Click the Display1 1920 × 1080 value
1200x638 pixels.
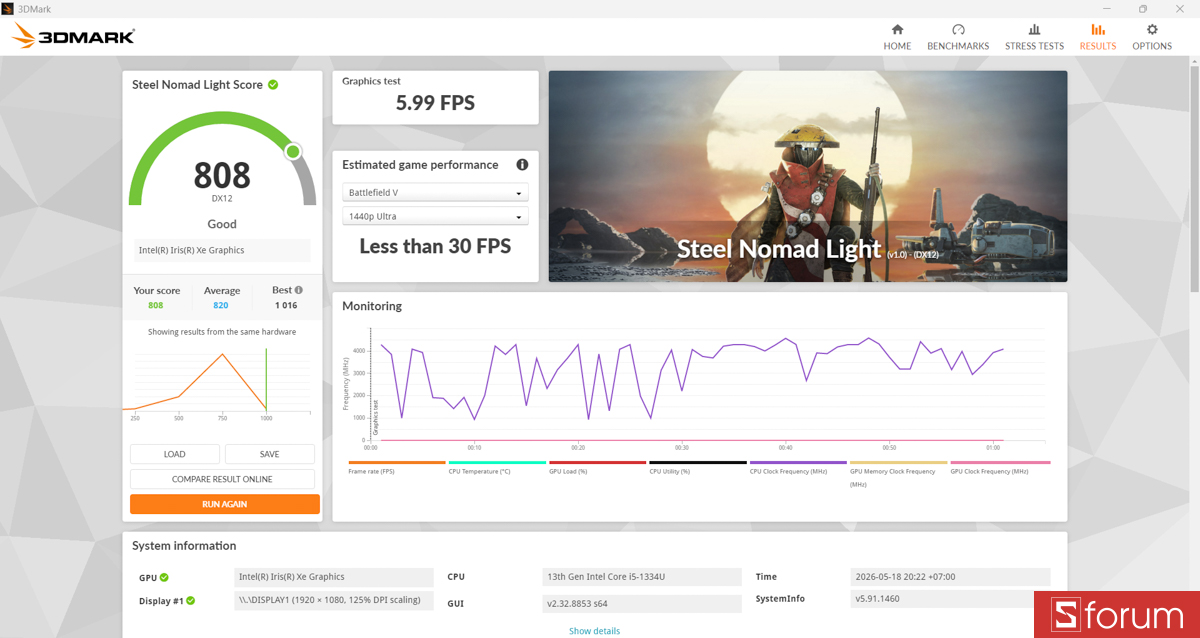[335, 600]
